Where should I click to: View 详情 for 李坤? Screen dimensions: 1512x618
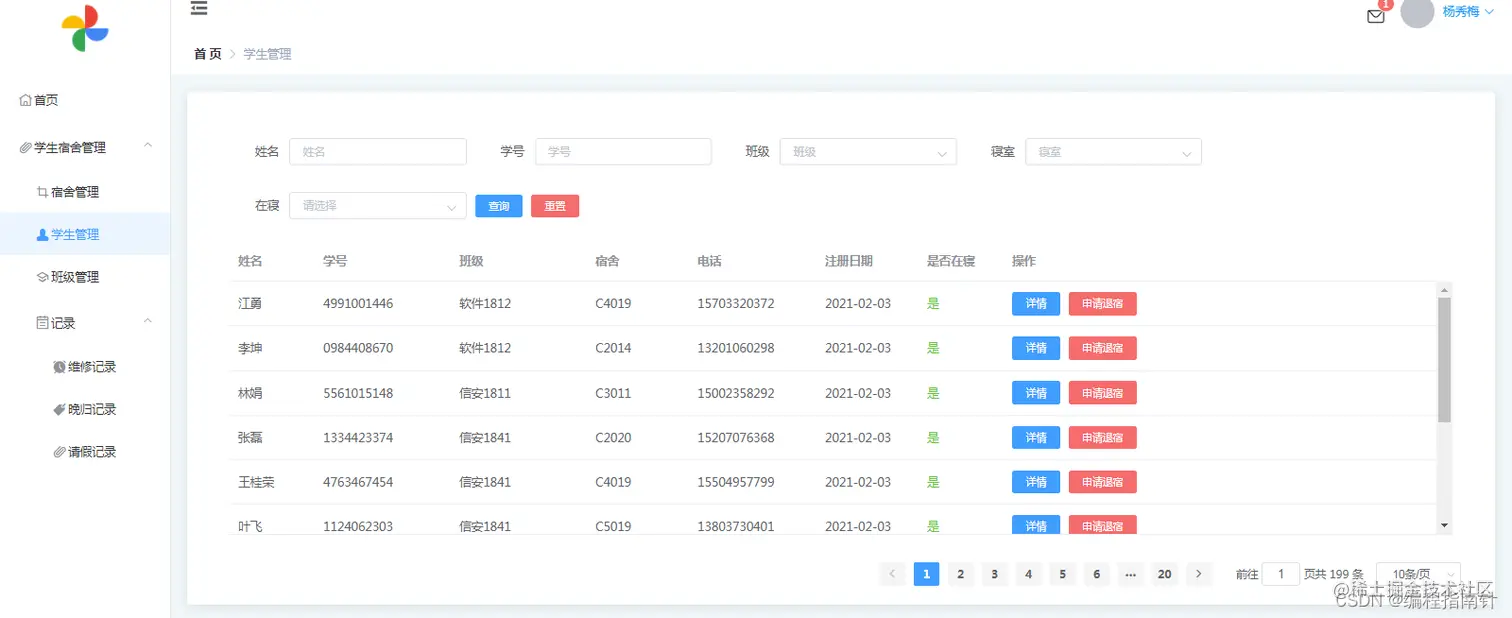point(1036,348)
